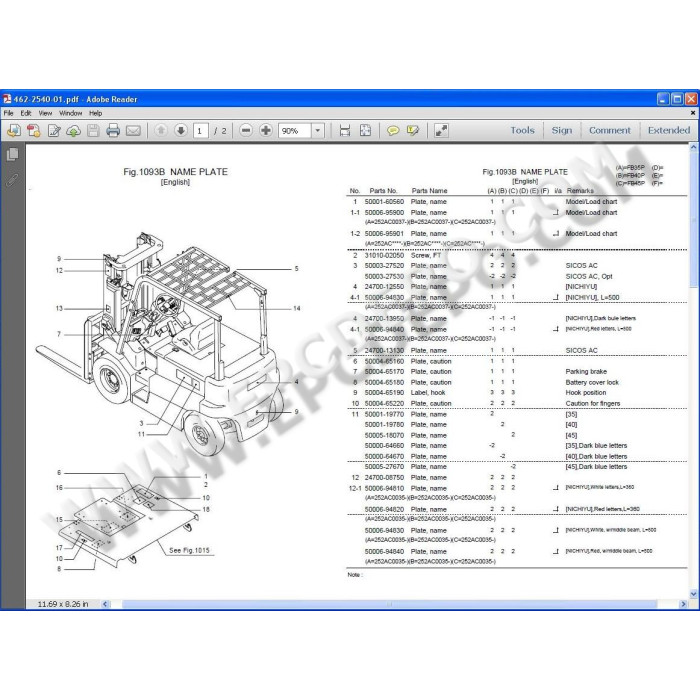700x700 pixels.
Task: Click the 90% zoom value field
Action: pyautogui.click(x=295, y=131)
